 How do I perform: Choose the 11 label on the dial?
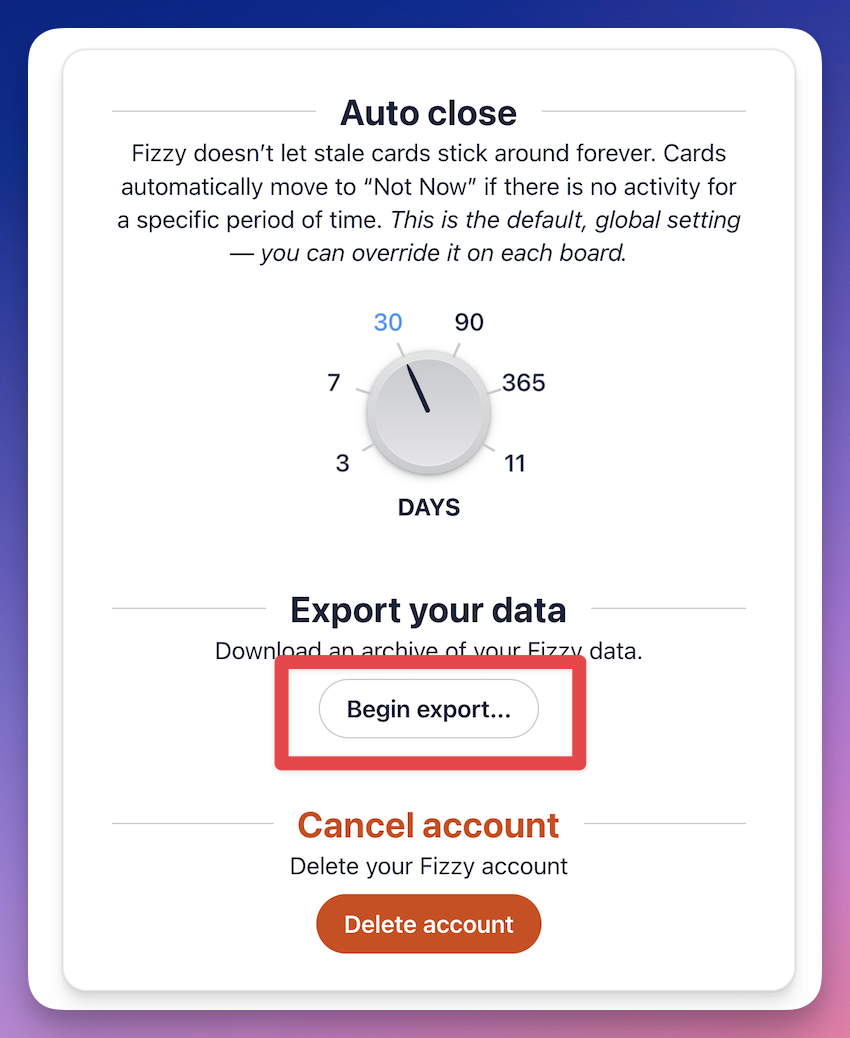515,464
